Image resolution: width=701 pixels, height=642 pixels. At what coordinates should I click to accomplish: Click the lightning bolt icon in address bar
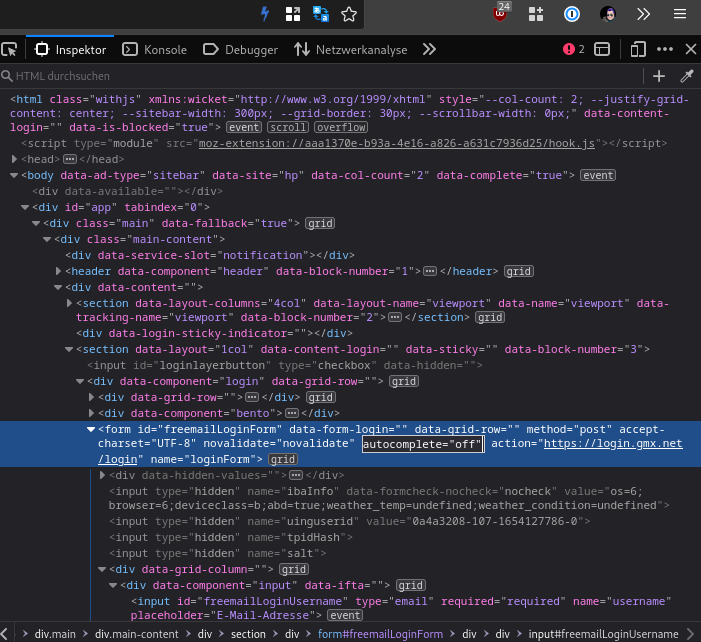click(x=265, y=14)
